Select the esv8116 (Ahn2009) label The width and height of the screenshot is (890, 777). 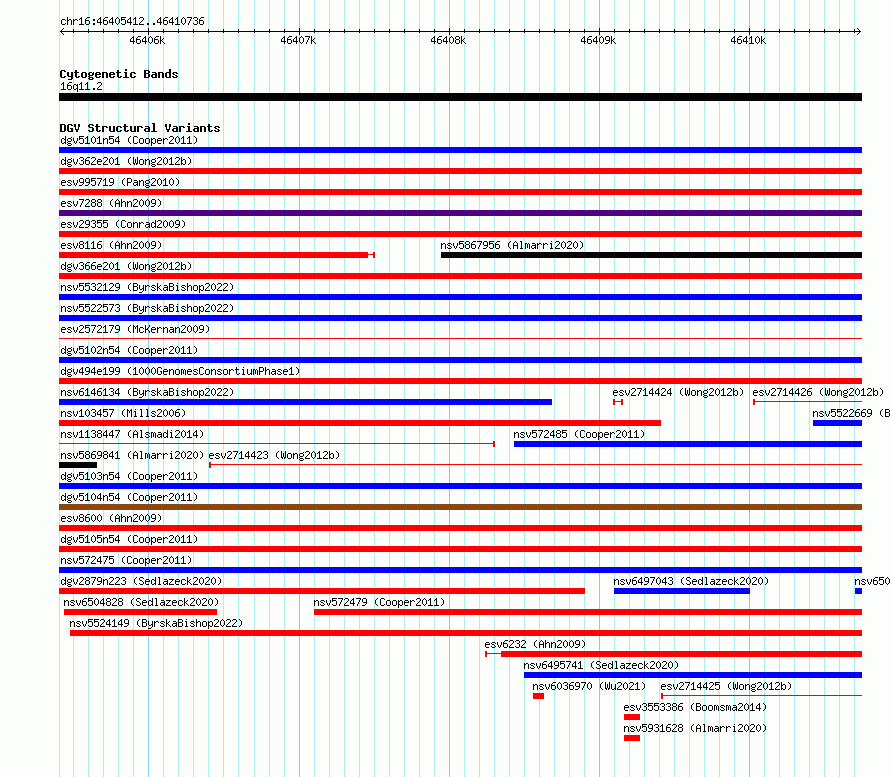(x=111, y=245)
